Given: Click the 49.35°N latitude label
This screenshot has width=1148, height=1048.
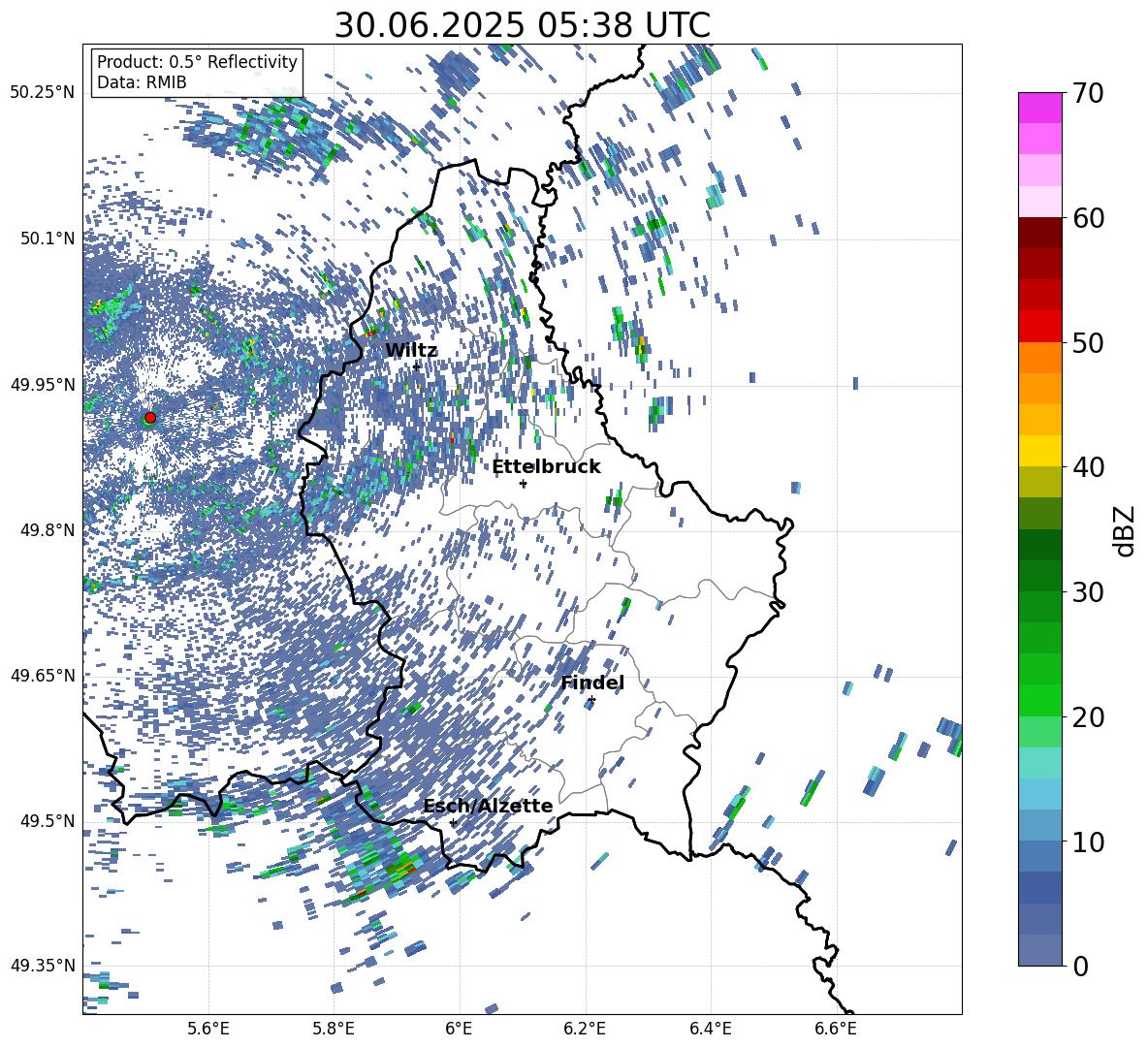Looking at the screenshot, I should coord(43,966).
